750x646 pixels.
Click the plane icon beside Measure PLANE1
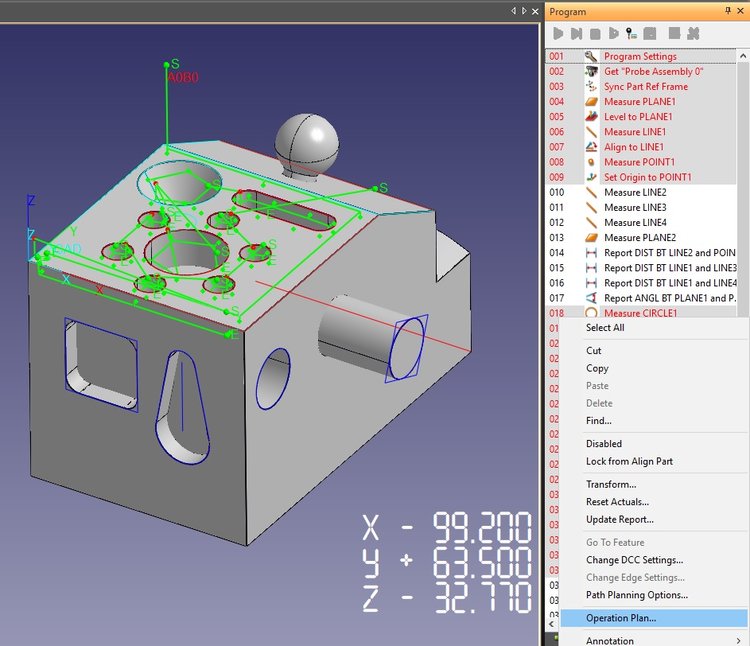point(591,102)
